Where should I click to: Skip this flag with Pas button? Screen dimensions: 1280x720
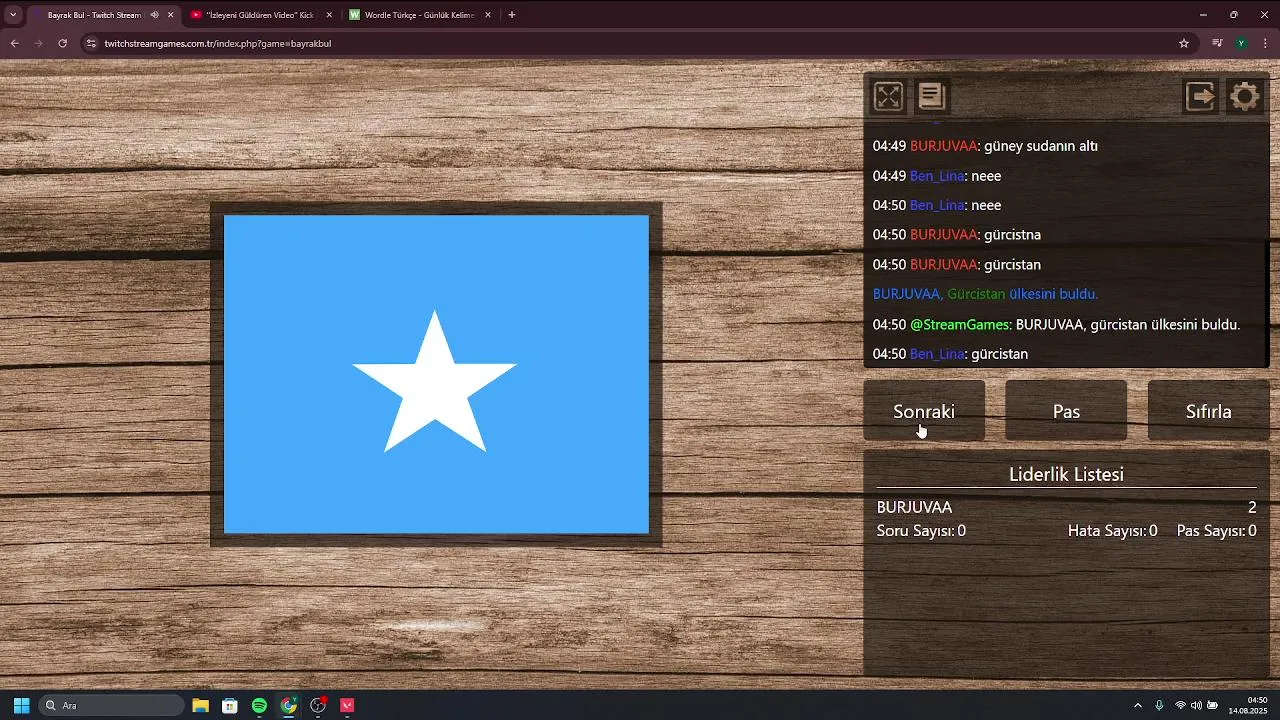[x=1066, y=411]
